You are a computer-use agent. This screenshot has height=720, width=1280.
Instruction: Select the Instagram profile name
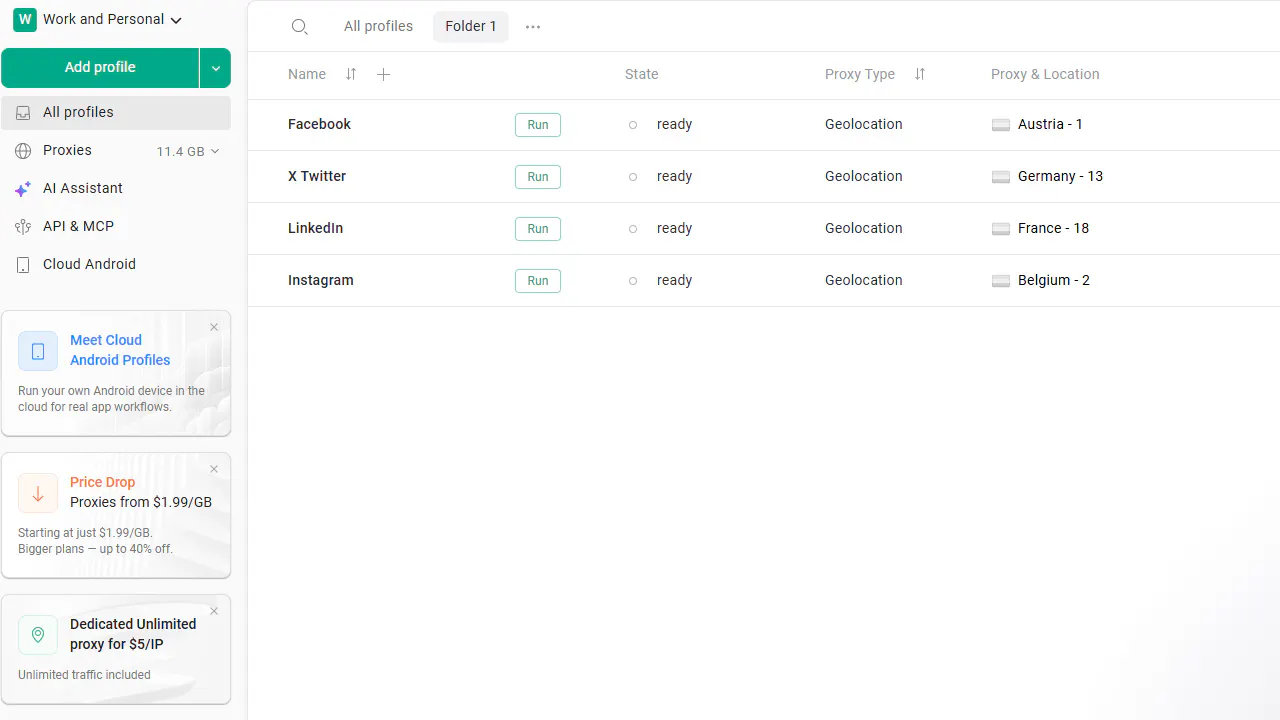[321, 280]
